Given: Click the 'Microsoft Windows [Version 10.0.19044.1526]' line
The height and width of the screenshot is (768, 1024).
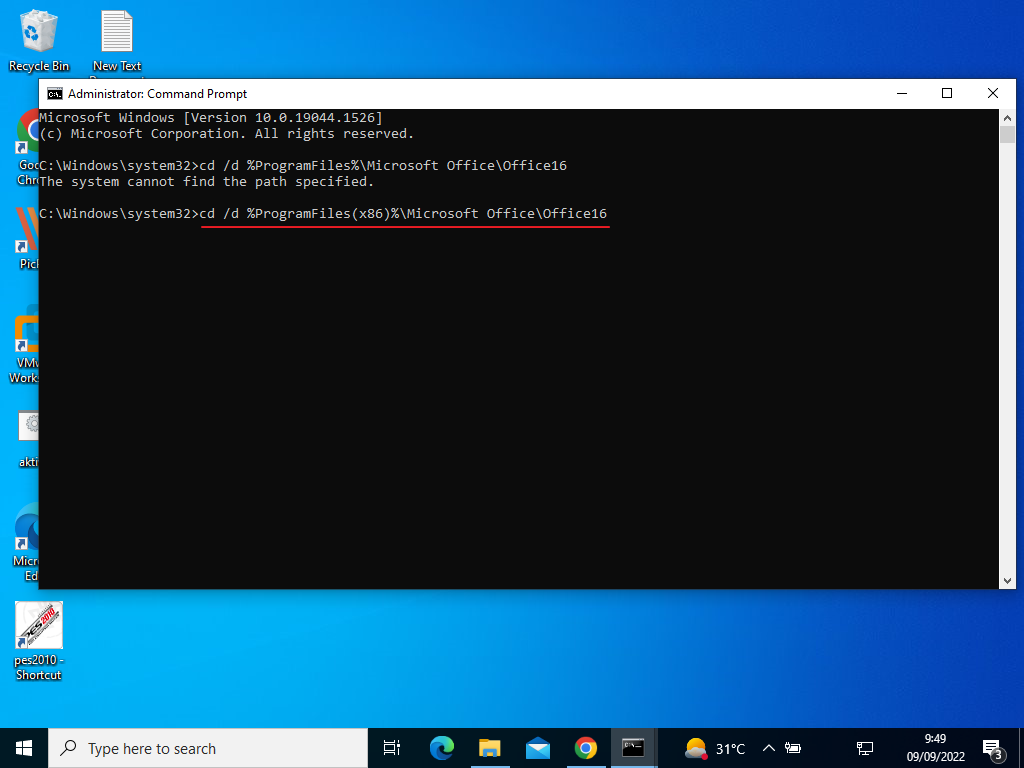Looking at the screenshot, I should [x=210, y=118].
